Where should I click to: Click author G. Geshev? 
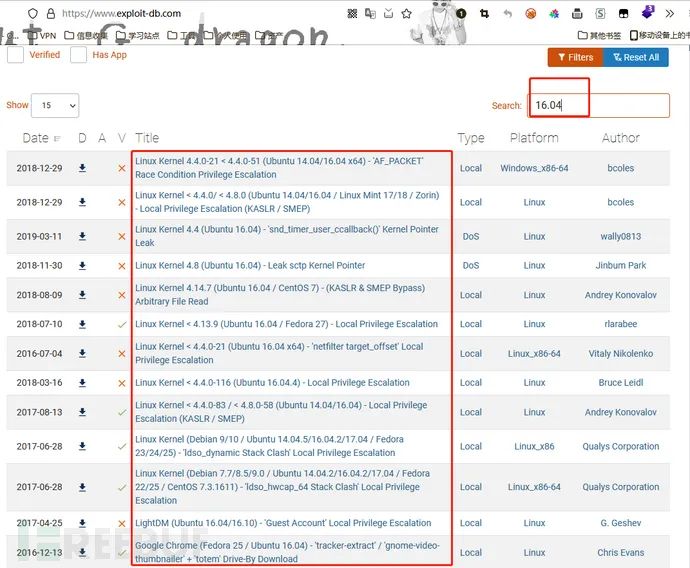point(621,523)
